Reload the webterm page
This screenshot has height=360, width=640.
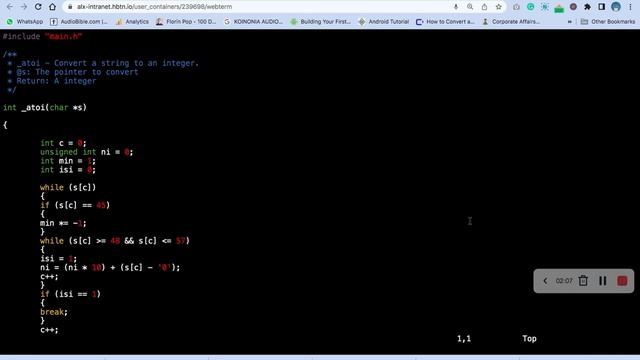pos(38,7)
